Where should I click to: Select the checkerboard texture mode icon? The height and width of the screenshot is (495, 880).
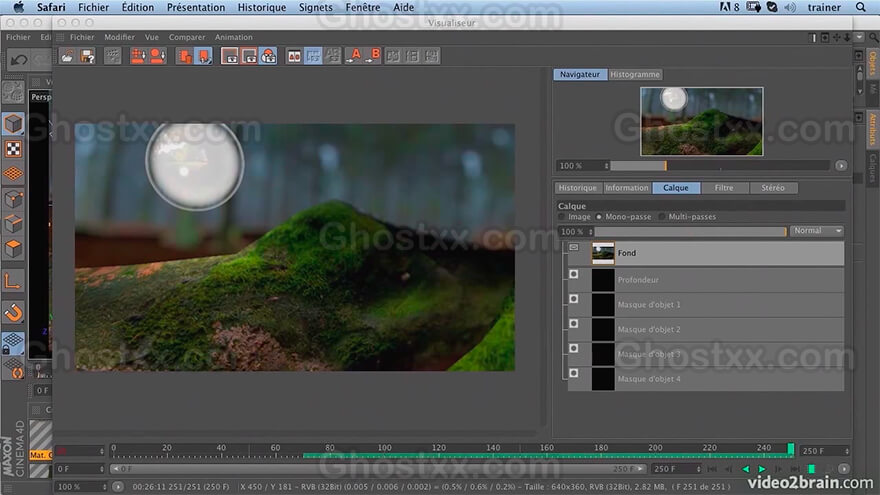pos(13,149)
